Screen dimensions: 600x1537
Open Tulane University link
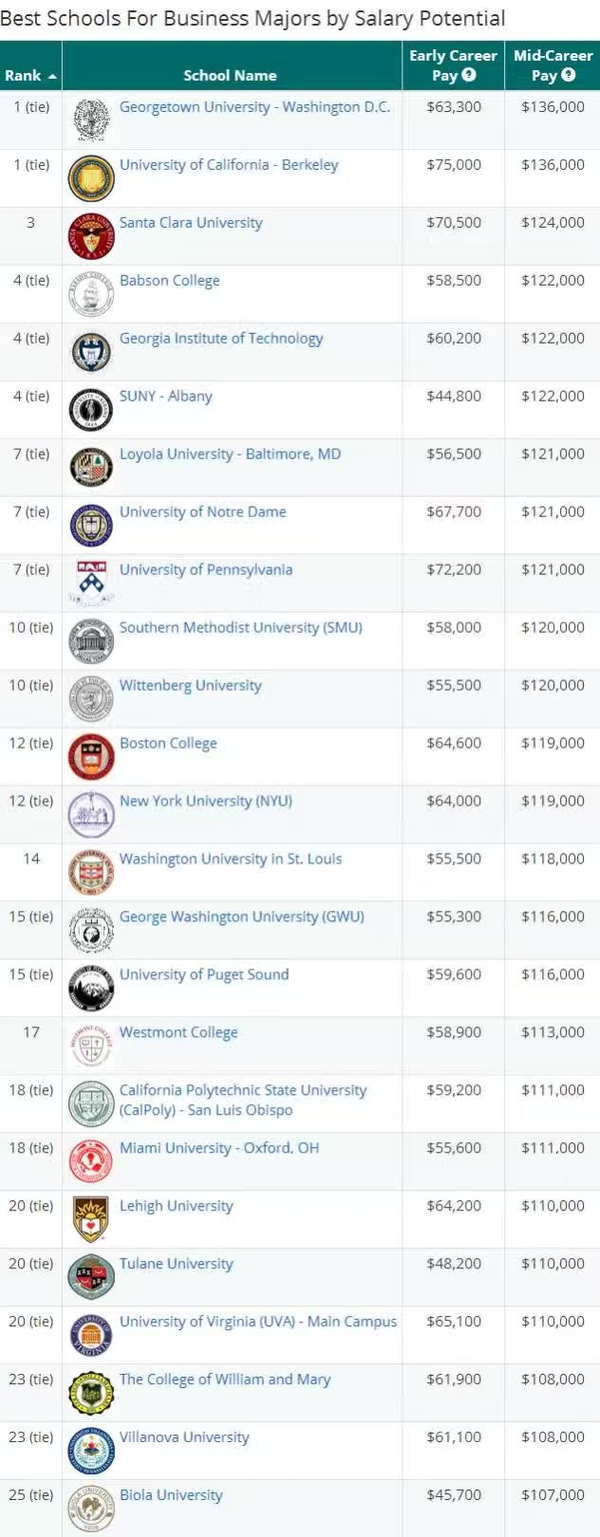click(176, 1264)
